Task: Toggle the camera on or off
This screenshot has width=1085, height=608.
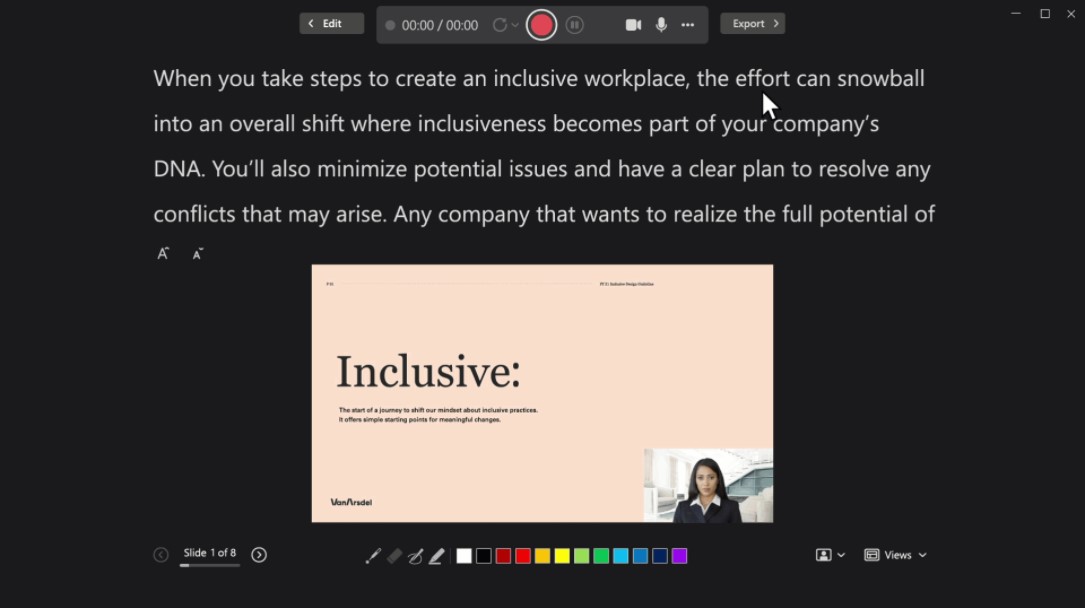Action: [633, 25]
